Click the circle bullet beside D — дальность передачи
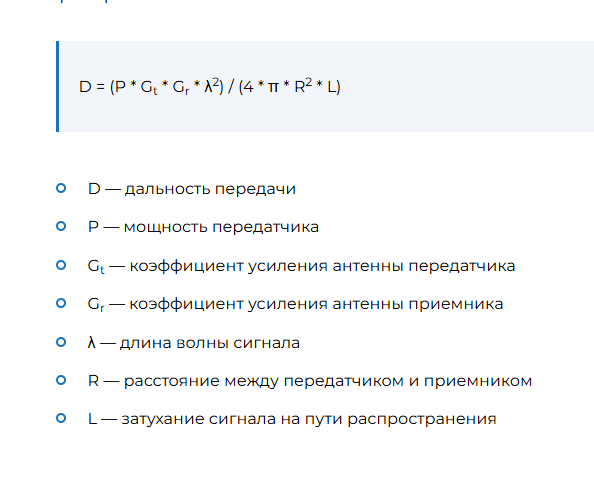 (x=61, y=188)
